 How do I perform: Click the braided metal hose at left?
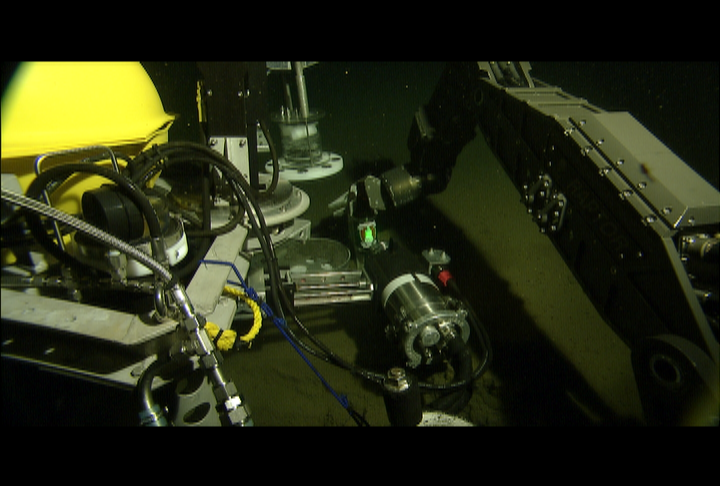(x=85, y=234)
